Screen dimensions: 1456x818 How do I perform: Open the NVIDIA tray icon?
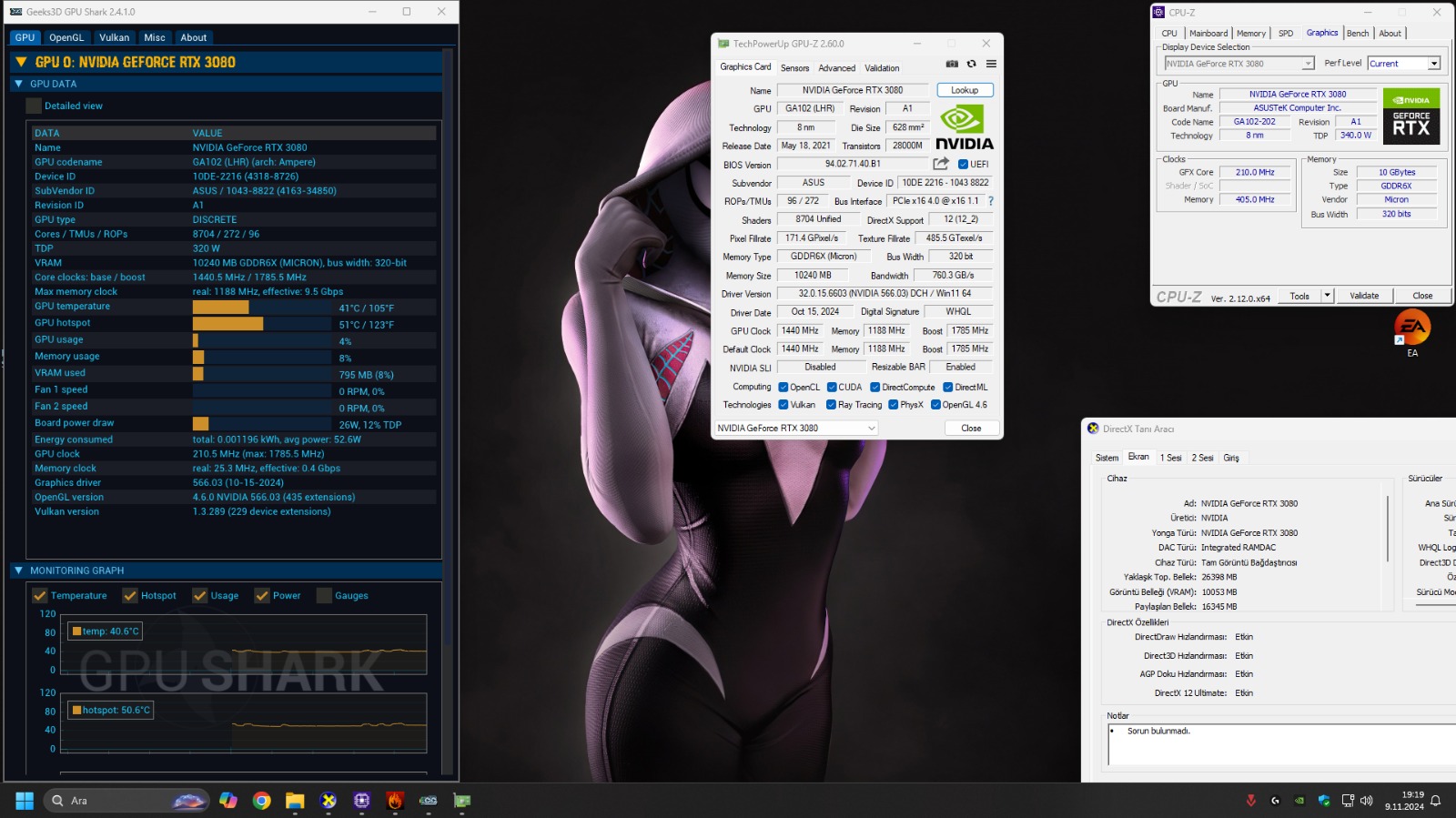click(x=1299, y=801)
